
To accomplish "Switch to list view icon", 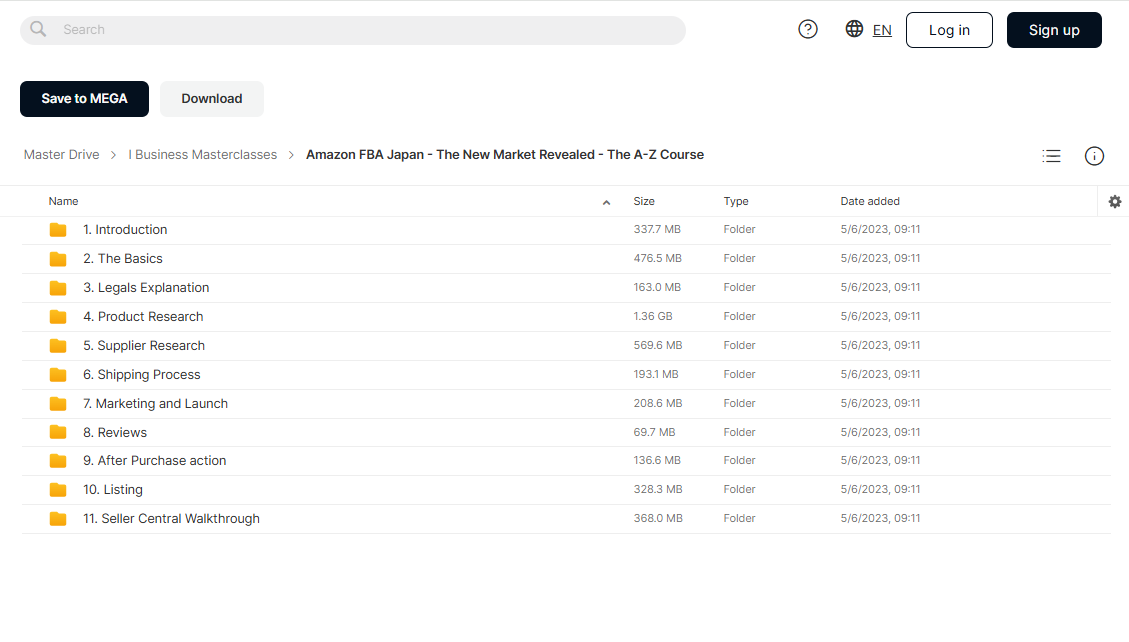I will 1051,155.
